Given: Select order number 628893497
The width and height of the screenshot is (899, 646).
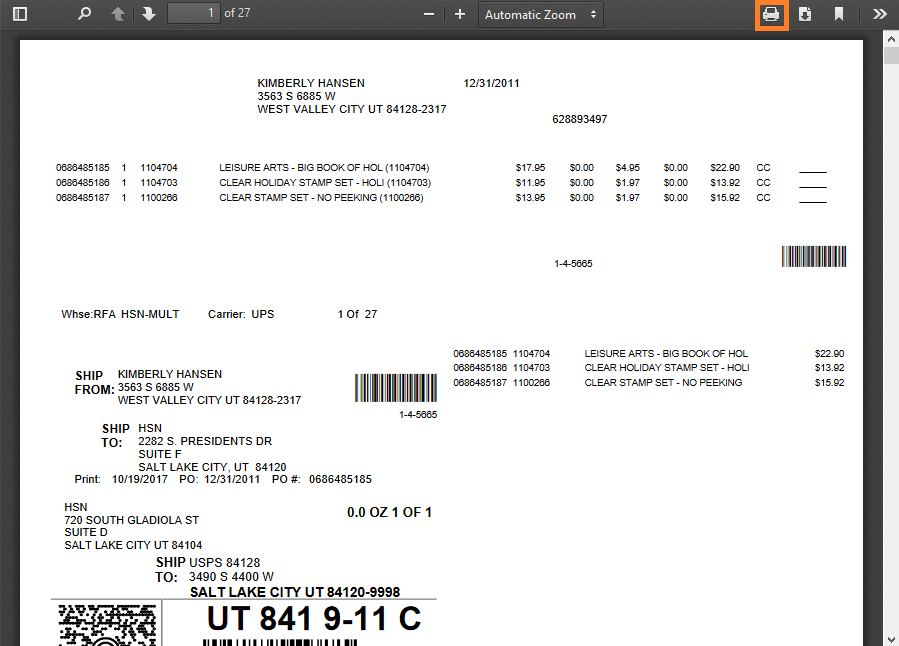Looking at the screenshot, I should (580, 119).
